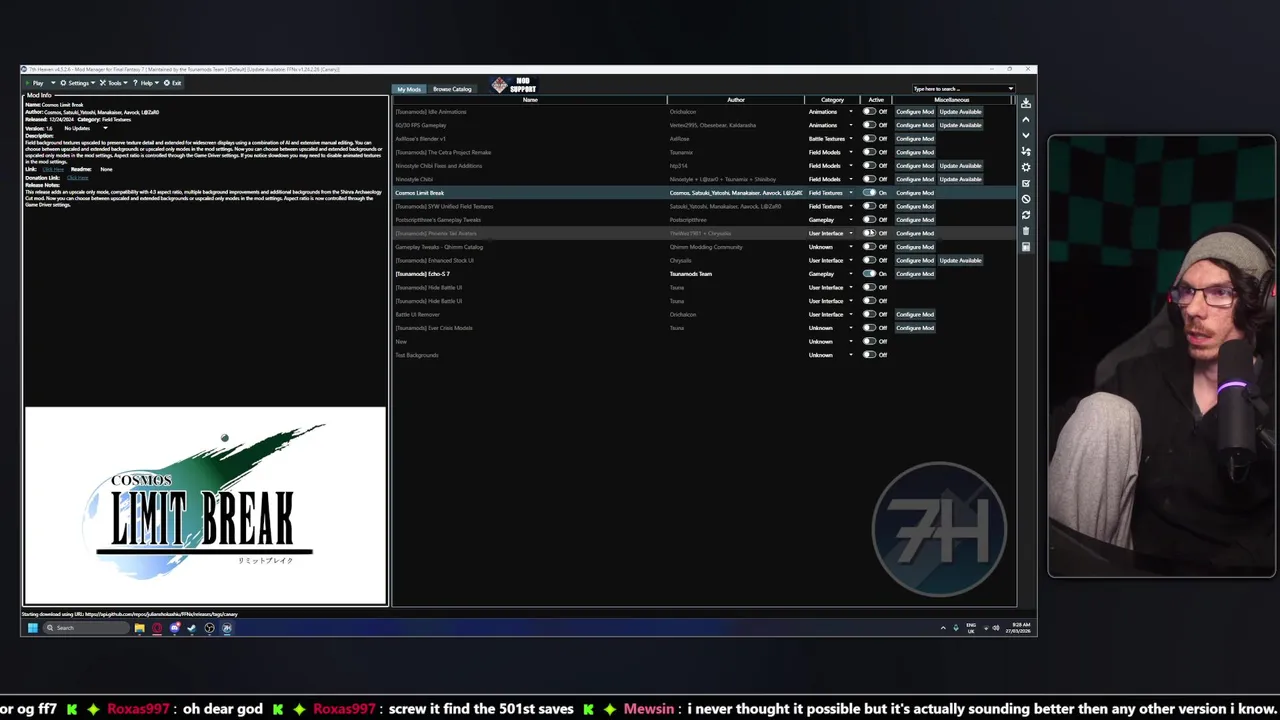Enable [Tsunamods] Idle Animations mod
Image resolution: width=1280 pixels, height=720 pixels.
coord(869,112)
